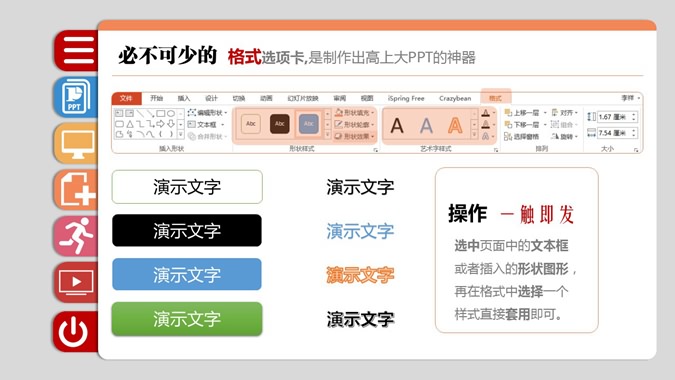Select the orange monitor icon in sidebar
The image size is (675, 380).
point(77,143)
